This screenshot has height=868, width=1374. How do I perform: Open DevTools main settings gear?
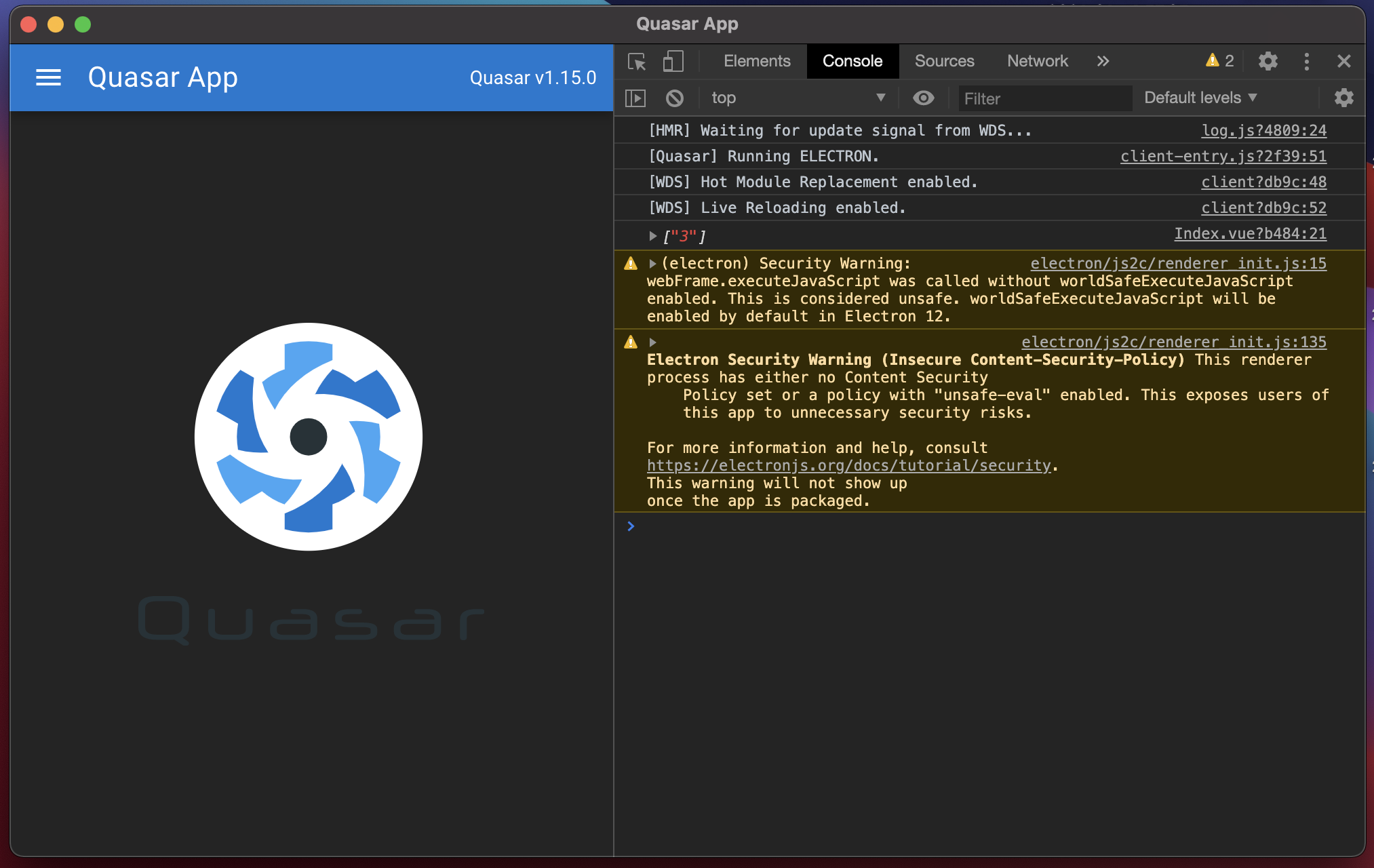1268,62
